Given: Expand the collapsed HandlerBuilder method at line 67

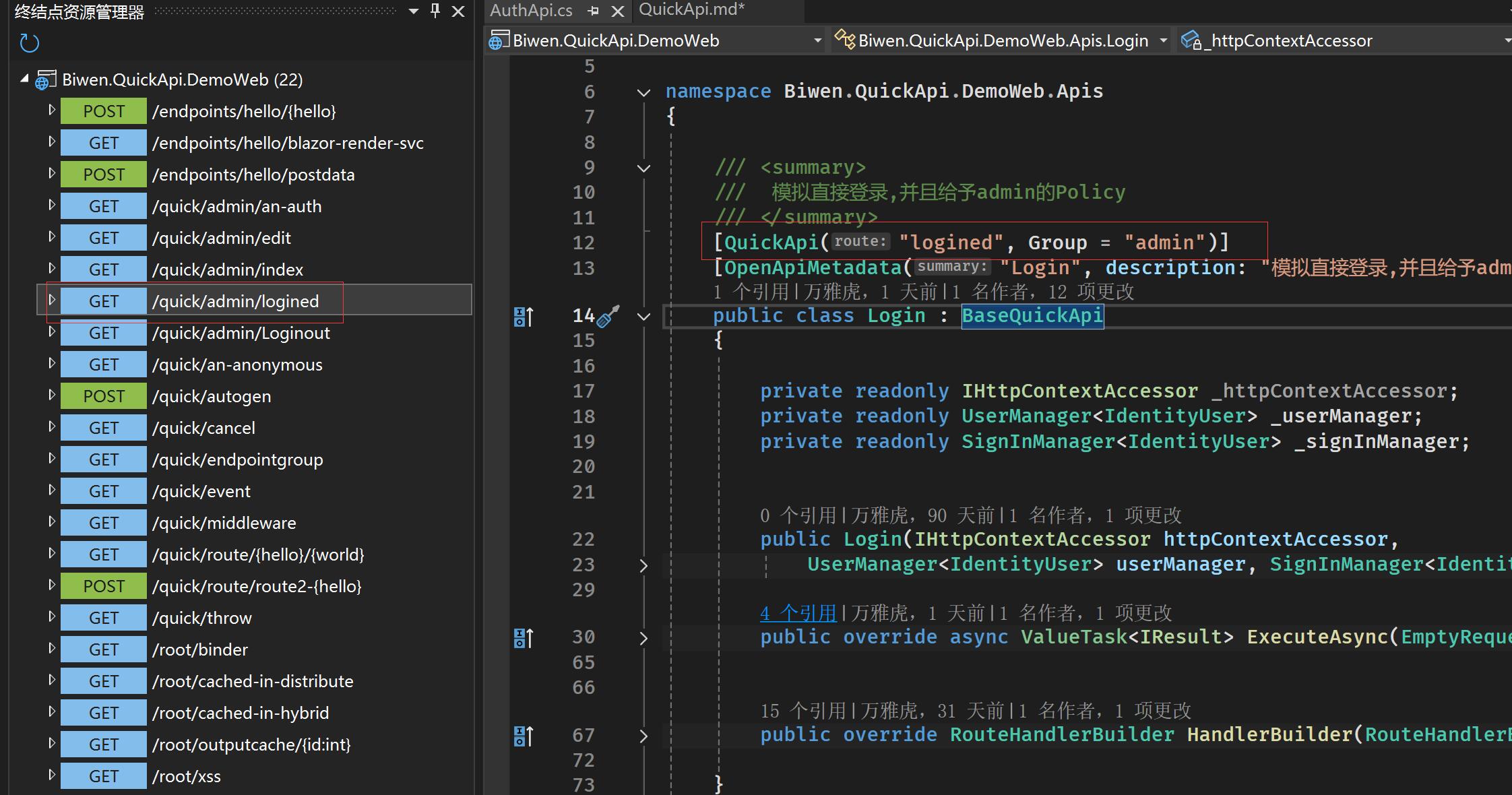Looking at the screenshot, I should pos(643,736).
